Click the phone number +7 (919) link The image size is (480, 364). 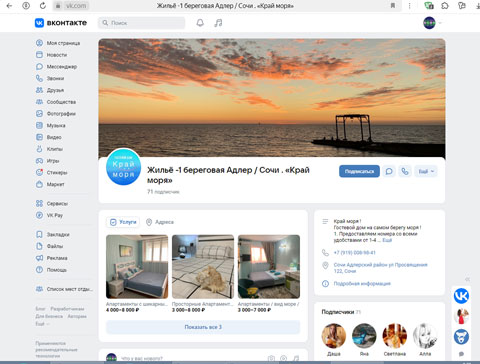coord(355,253)
